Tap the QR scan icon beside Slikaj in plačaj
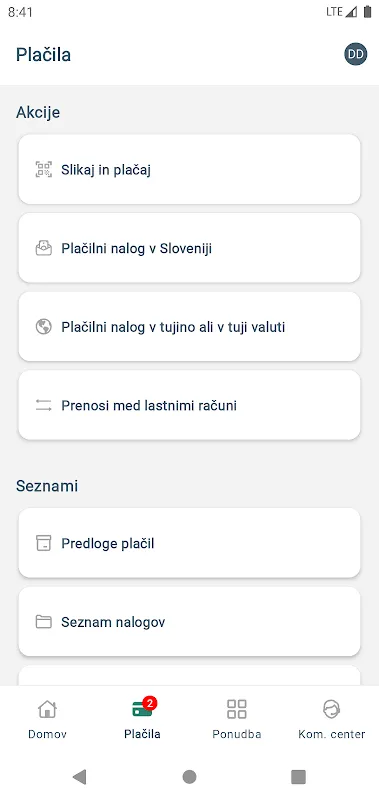The height and width of the screenshot is (800, 379). 43,169
